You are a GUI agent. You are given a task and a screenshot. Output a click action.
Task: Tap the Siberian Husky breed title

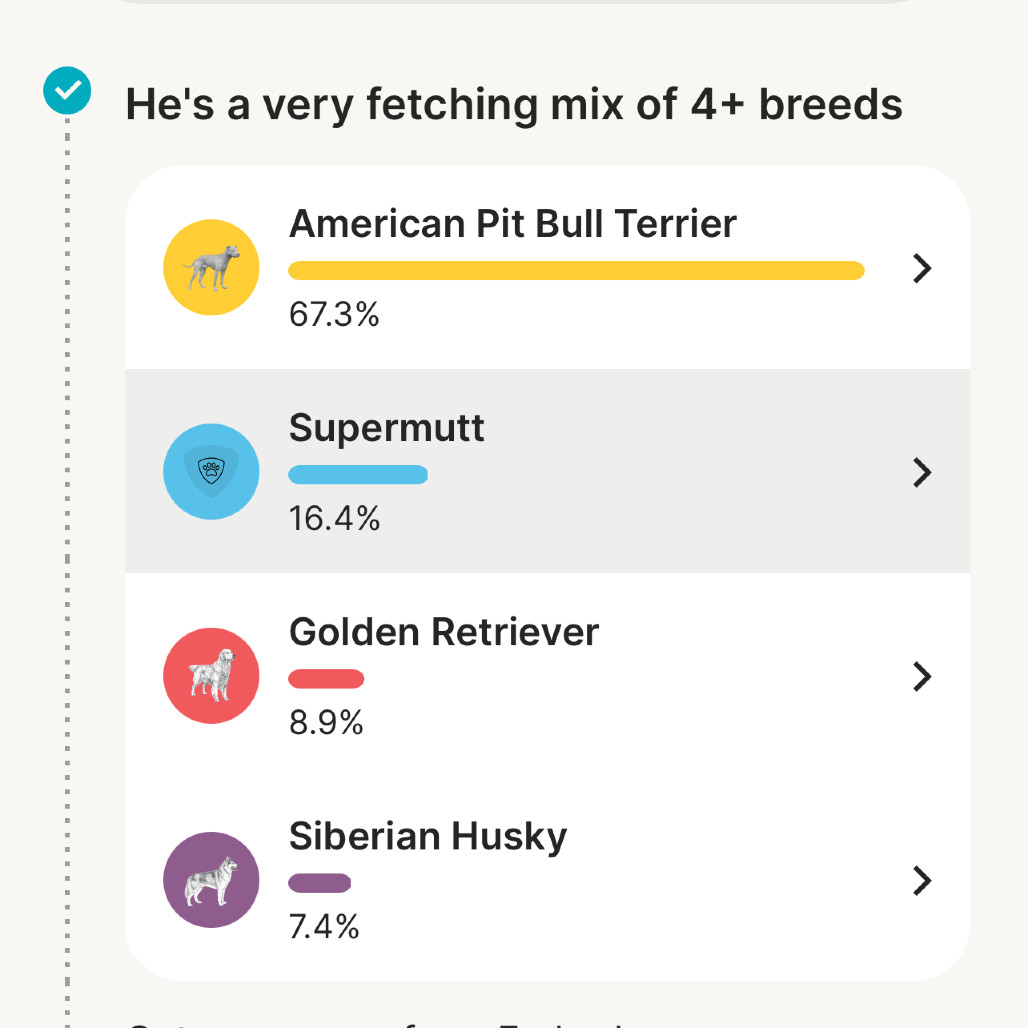427,836
